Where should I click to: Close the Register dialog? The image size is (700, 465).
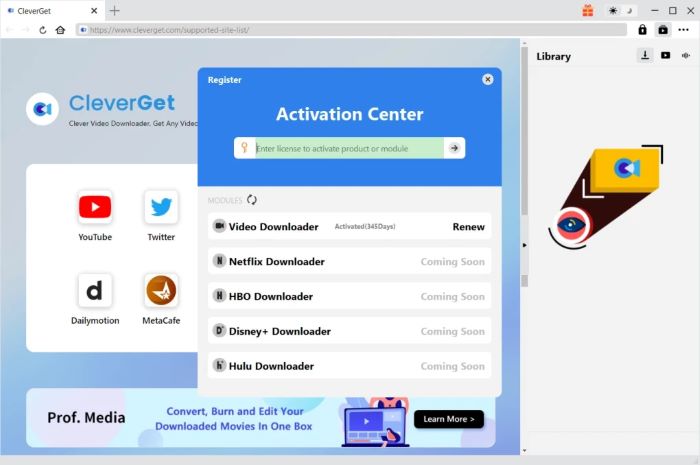coord(488,79)
